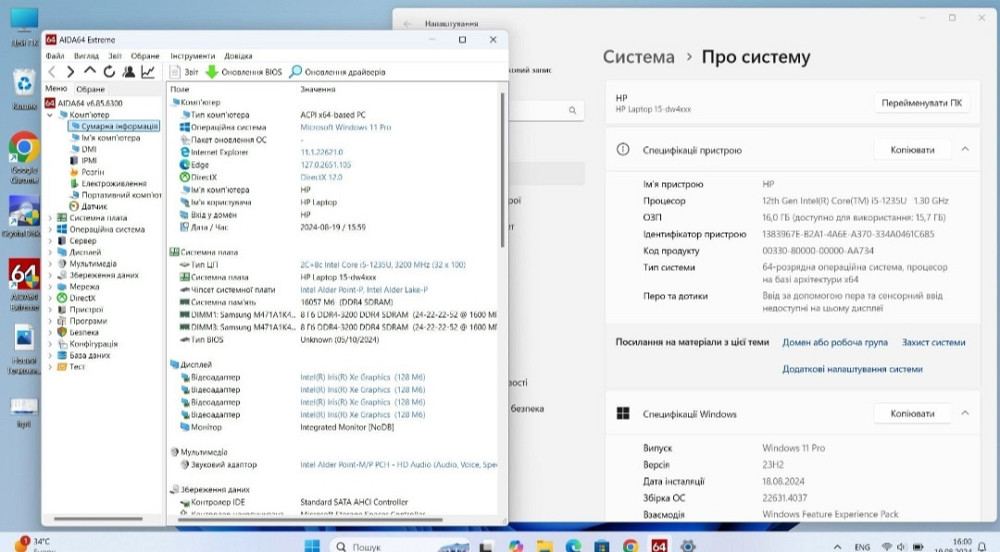Collapse the Комп'ютер tree node
The width and height of the screenshot is (1000, 552).
[x=50, y=115]
